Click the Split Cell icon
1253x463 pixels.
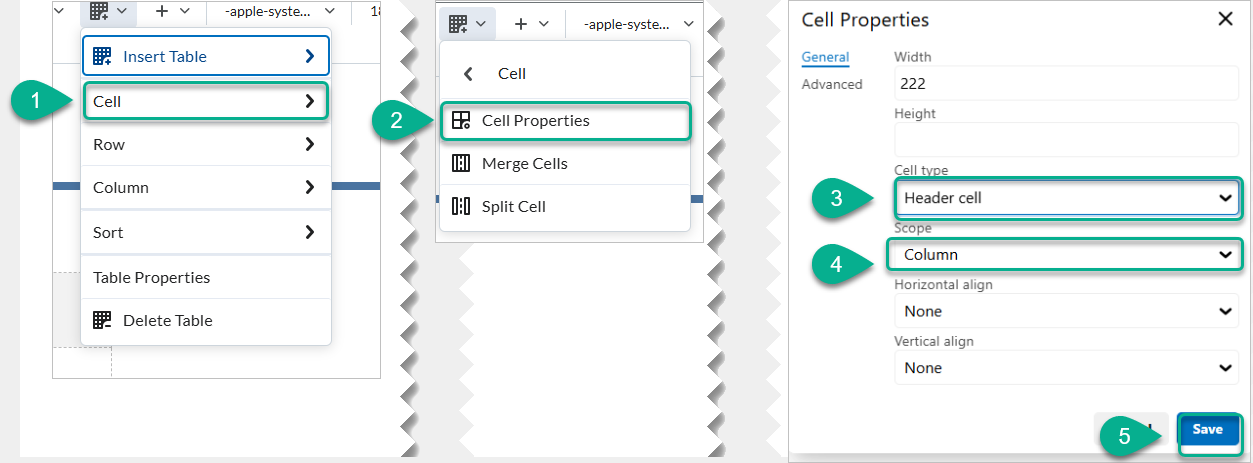coord(461,207)
